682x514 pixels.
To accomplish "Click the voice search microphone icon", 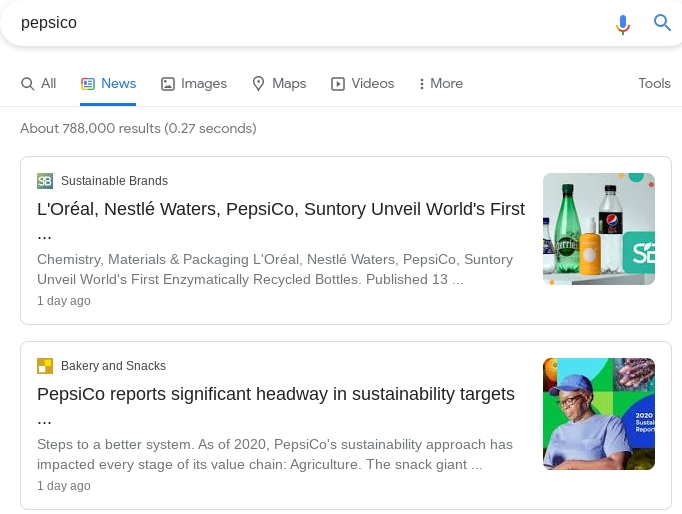I will 623,23.
